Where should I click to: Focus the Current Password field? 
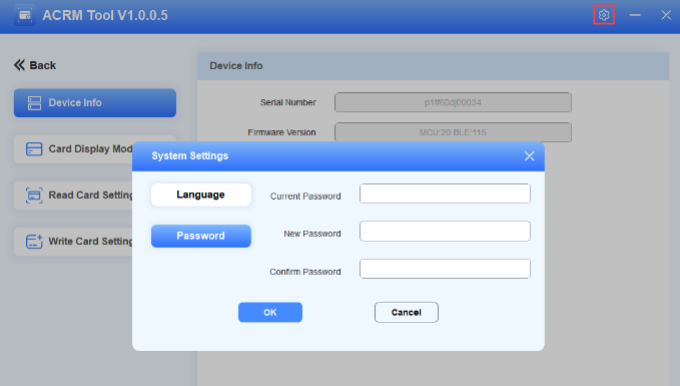(445, 193)
